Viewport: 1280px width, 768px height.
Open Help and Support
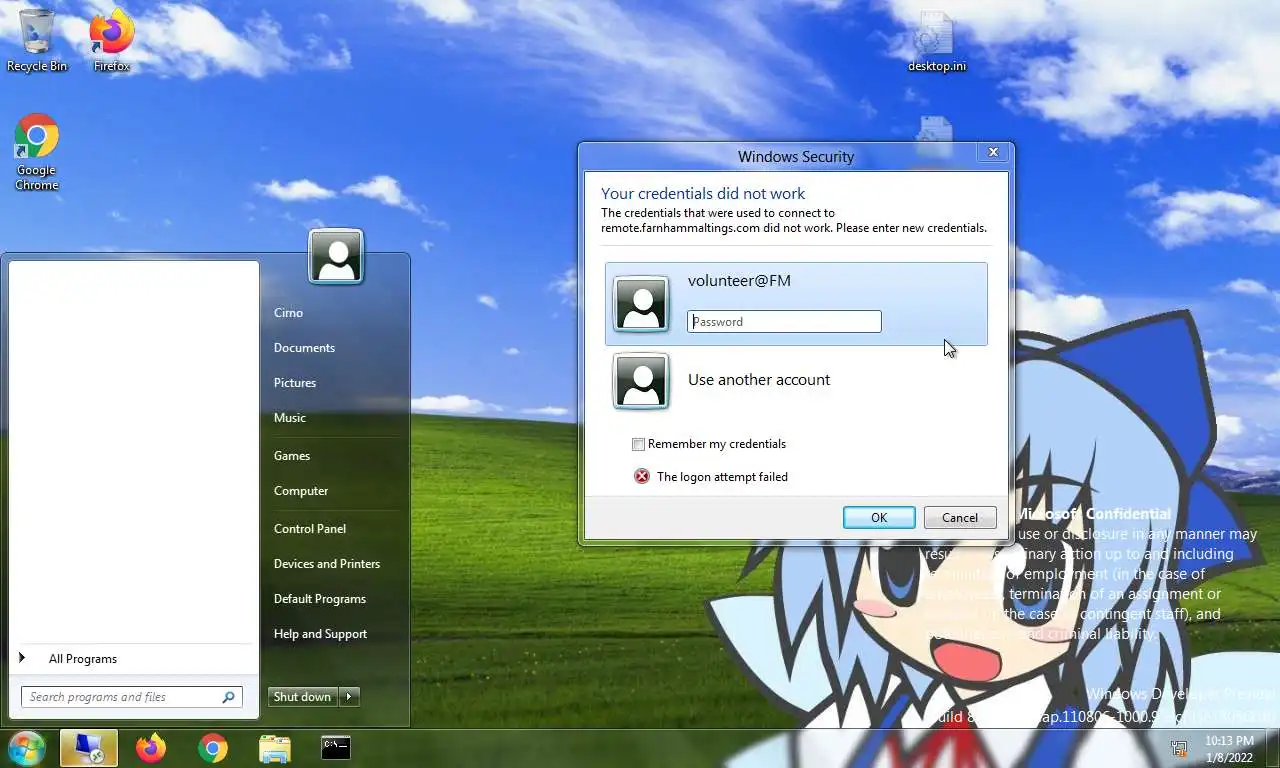pos(320,634)
